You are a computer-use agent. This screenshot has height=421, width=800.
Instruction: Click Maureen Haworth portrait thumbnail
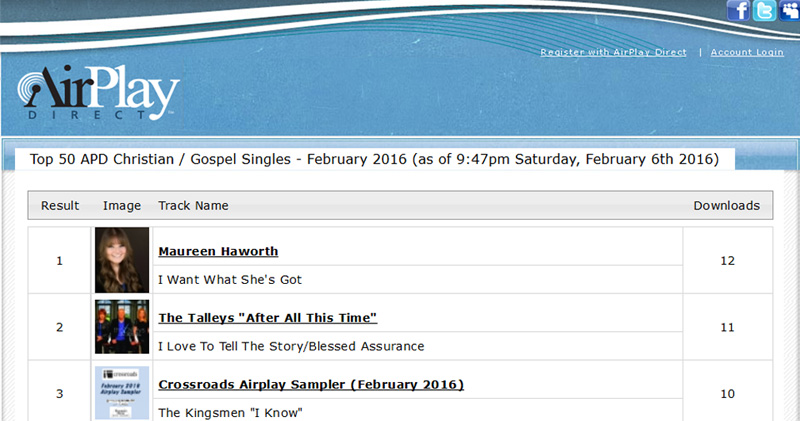[x=122, y=260]
